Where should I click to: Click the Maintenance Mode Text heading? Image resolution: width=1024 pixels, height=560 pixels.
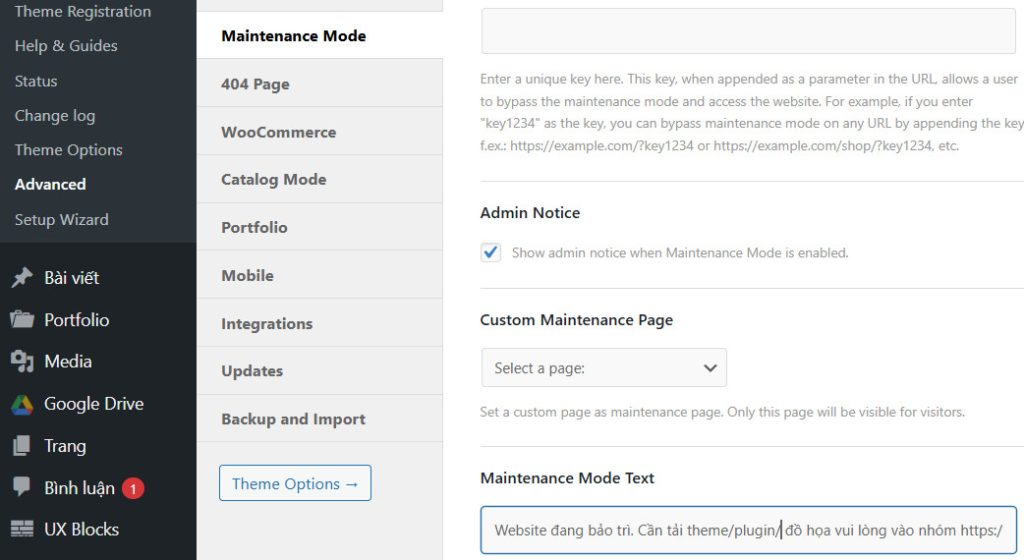[567, 478]
